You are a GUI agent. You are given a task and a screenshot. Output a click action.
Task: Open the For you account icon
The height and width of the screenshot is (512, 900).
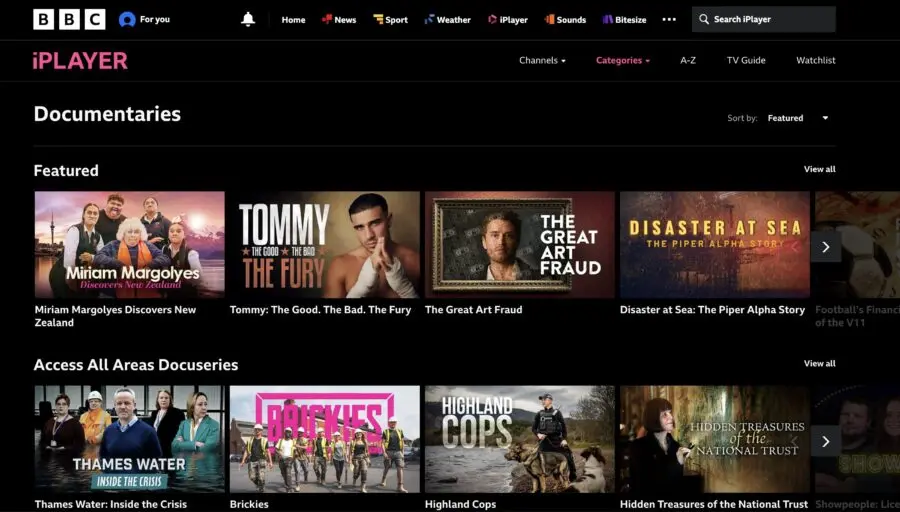[128, 19]
